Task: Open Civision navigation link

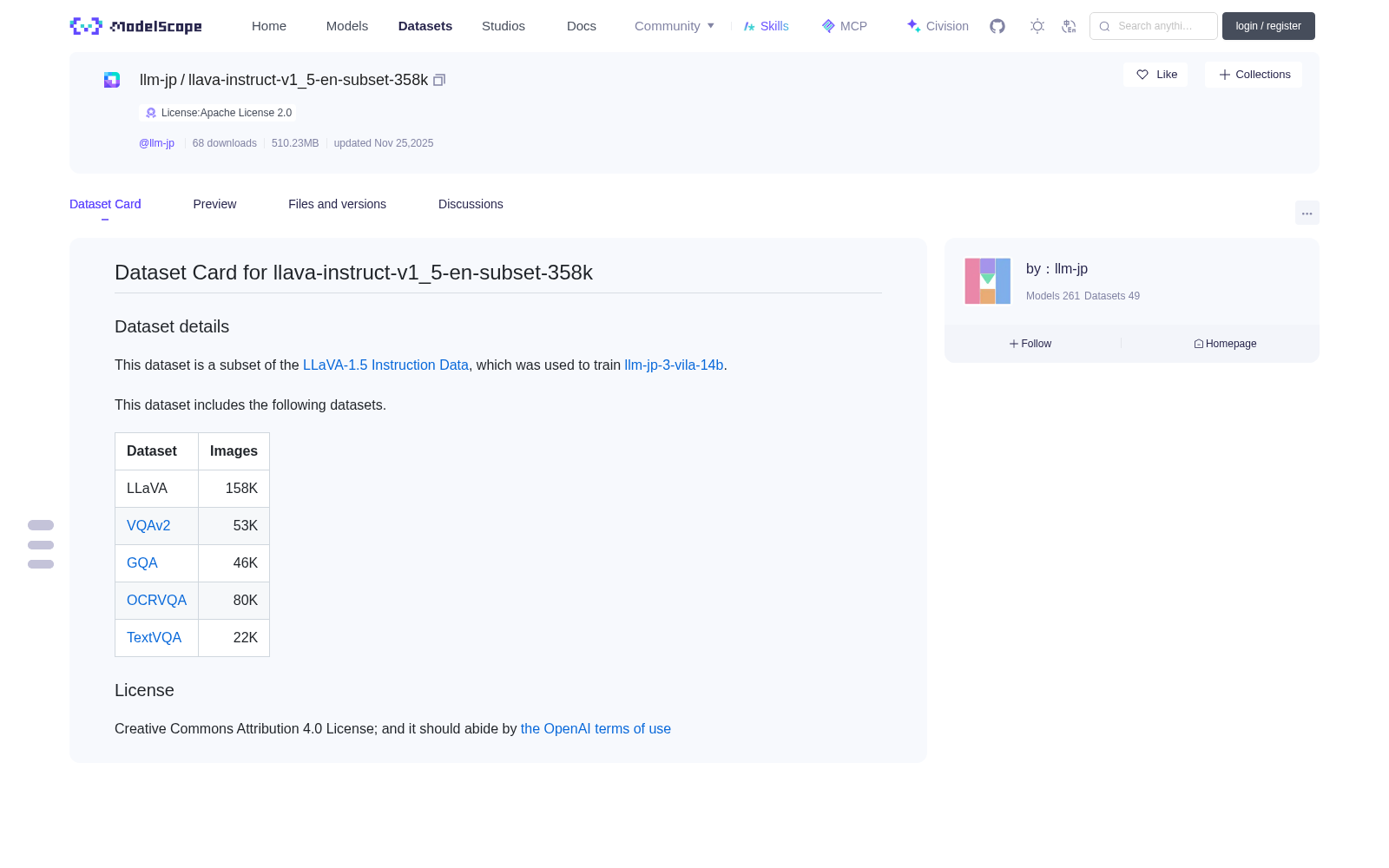Action: point(938,26)
